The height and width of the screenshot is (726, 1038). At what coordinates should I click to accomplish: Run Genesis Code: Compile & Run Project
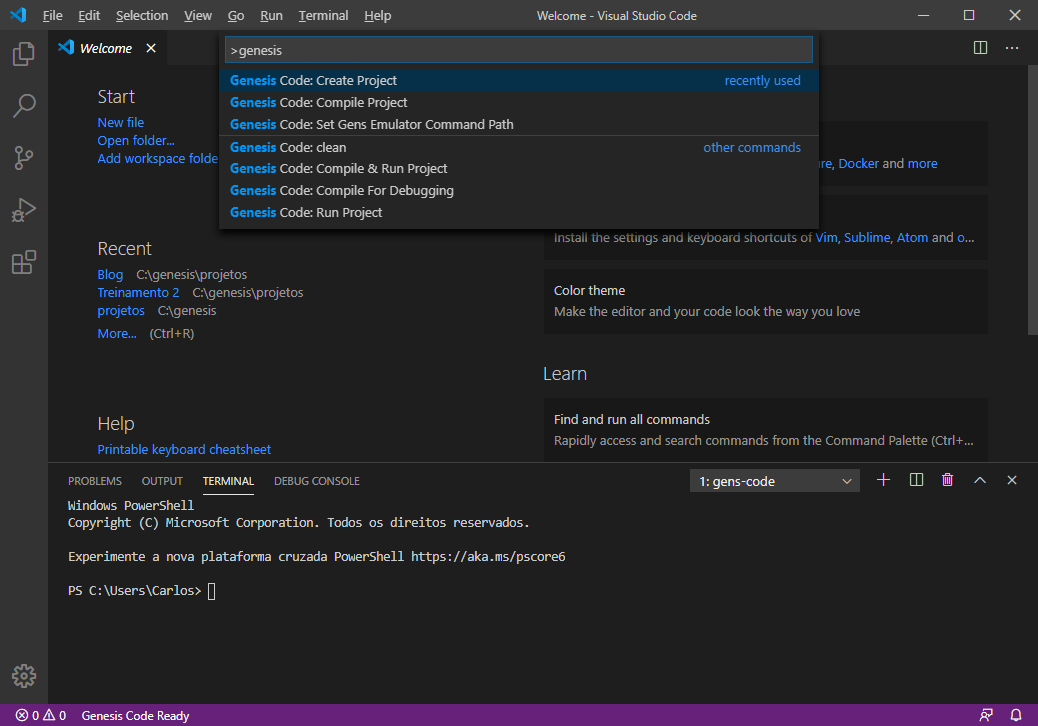click(518, 169)
